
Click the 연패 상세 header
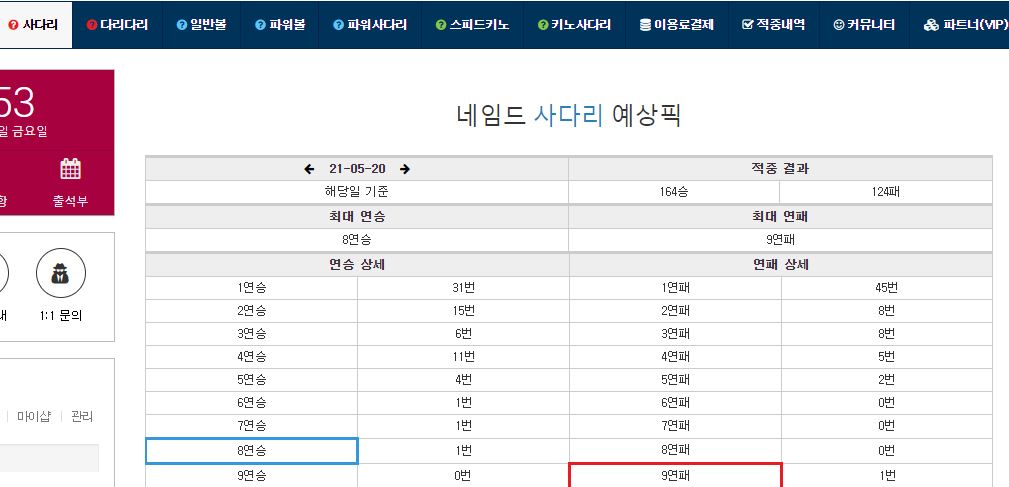[781, 265]
